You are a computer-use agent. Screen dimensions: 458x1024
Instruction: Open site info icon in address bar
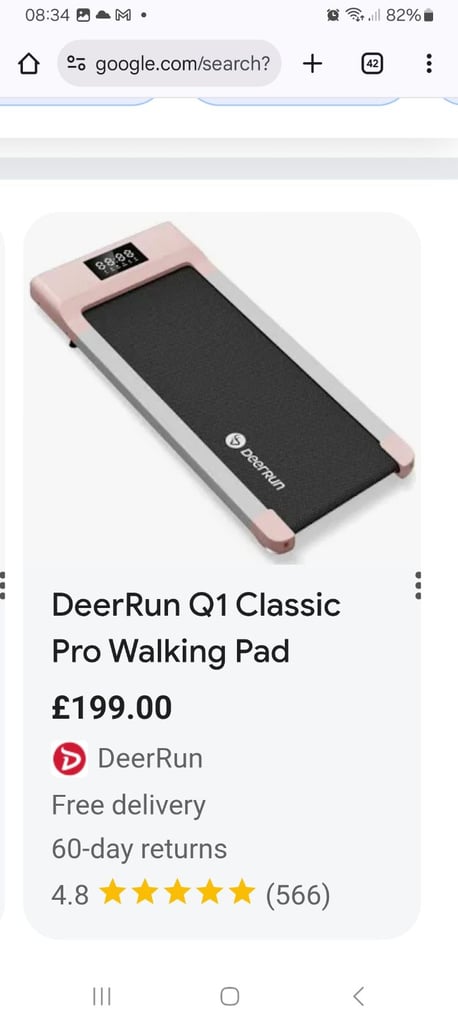[76, 64]
